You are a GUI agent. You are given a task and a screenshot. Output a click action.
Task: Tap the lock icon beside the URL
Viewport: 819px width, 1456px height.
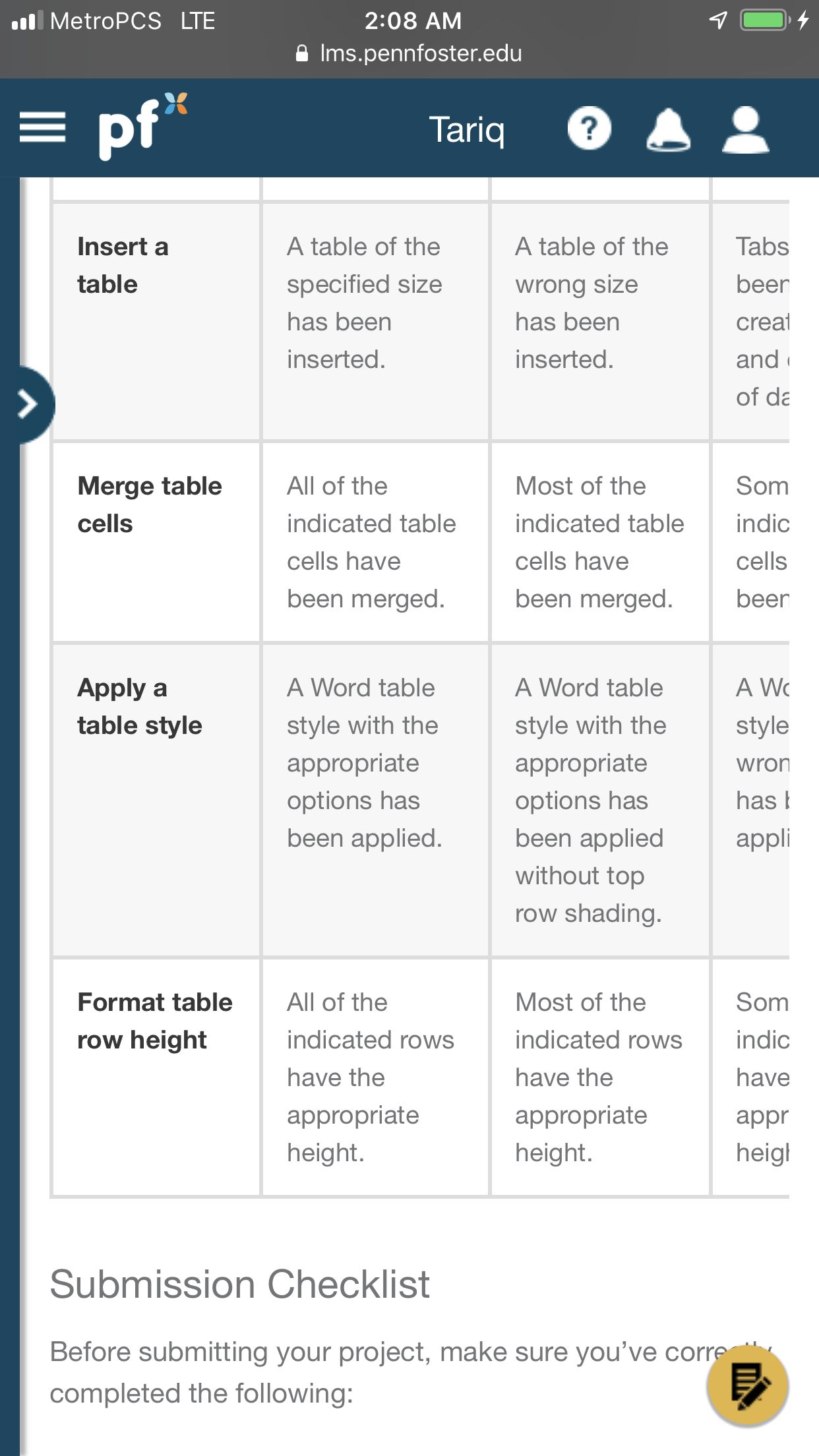(x=302, y=53)
